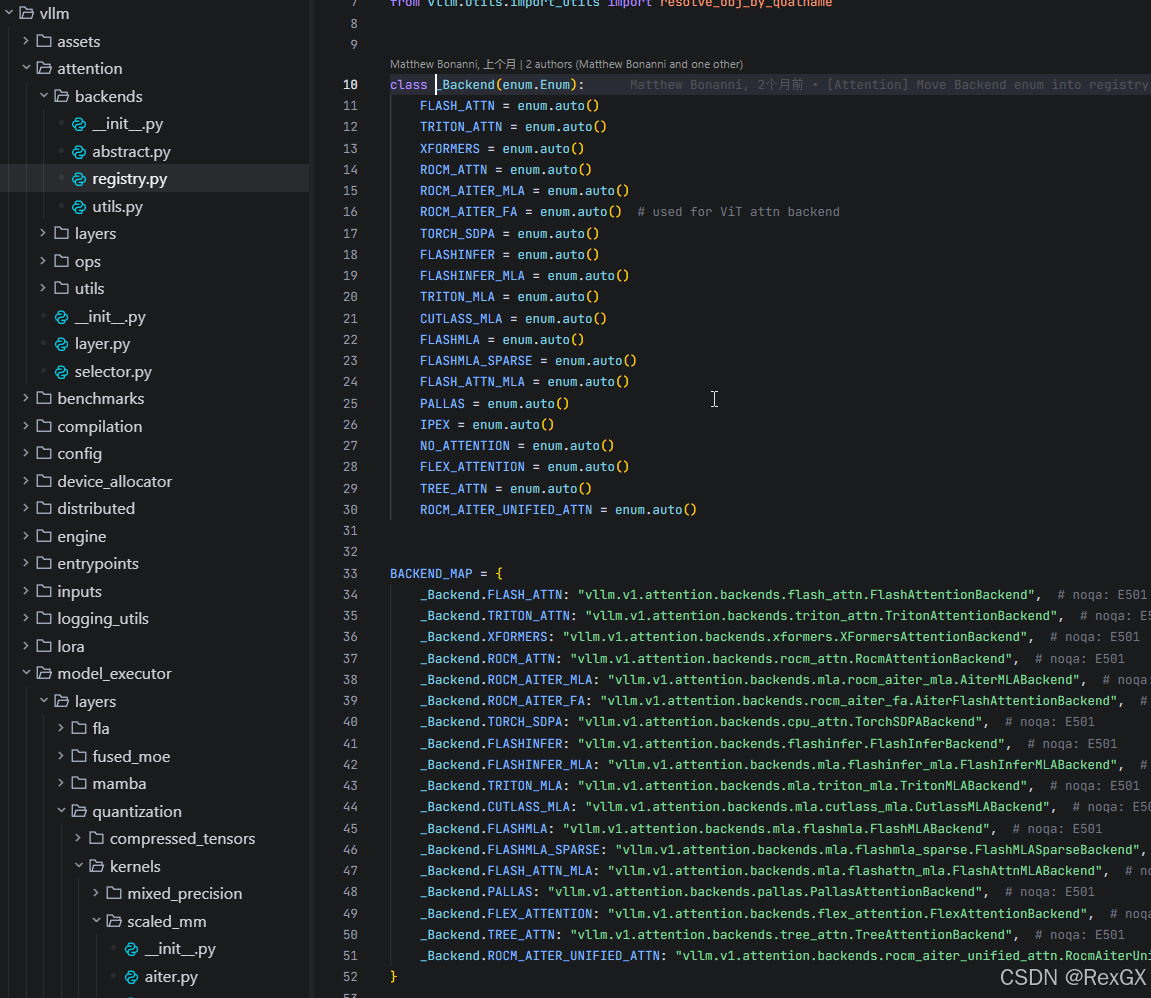Collapse the backends folder chevron

pos(44,96)
